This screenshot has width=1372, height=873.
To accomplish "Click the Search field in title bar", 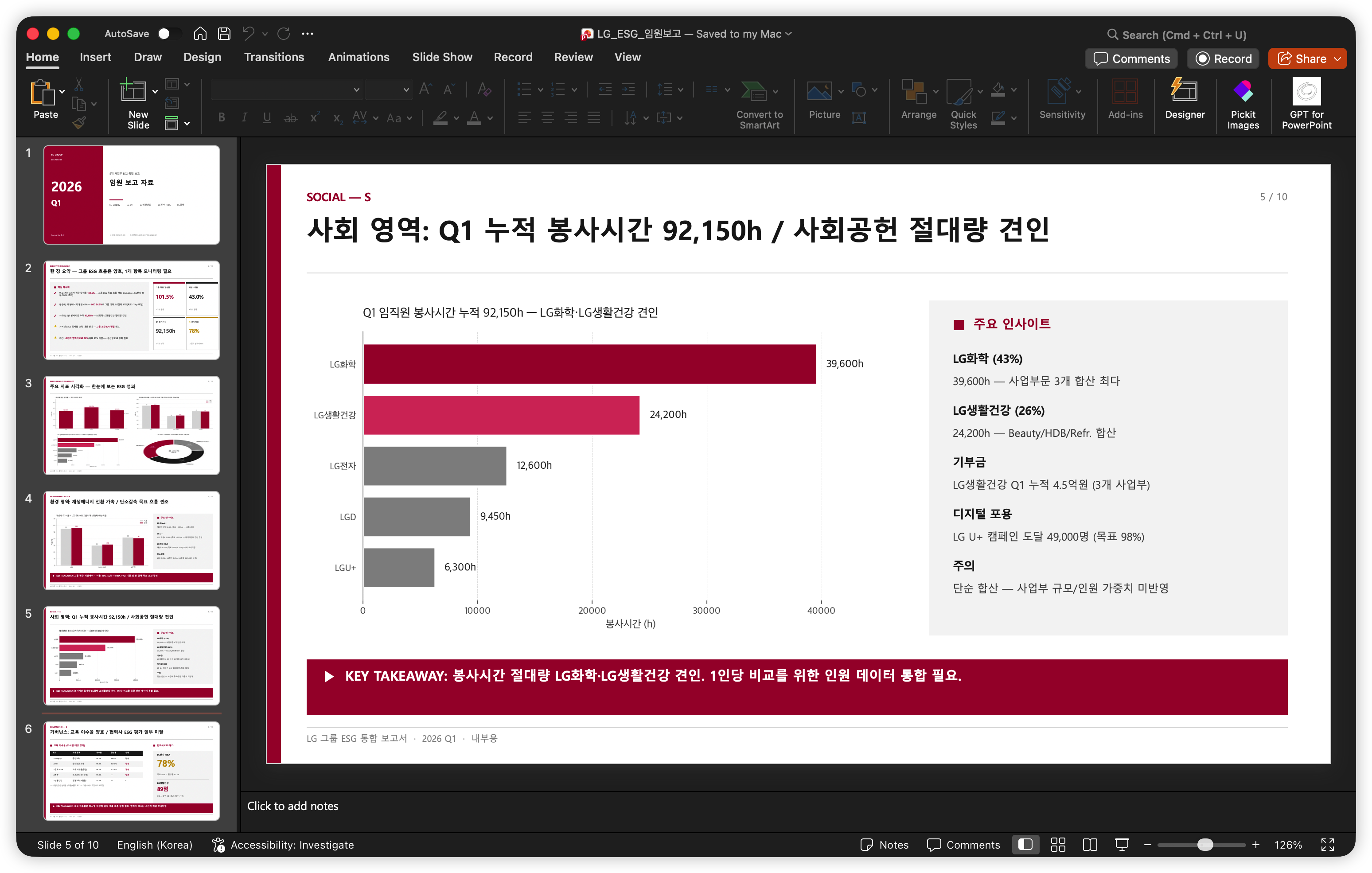I will click(1177, 35).
